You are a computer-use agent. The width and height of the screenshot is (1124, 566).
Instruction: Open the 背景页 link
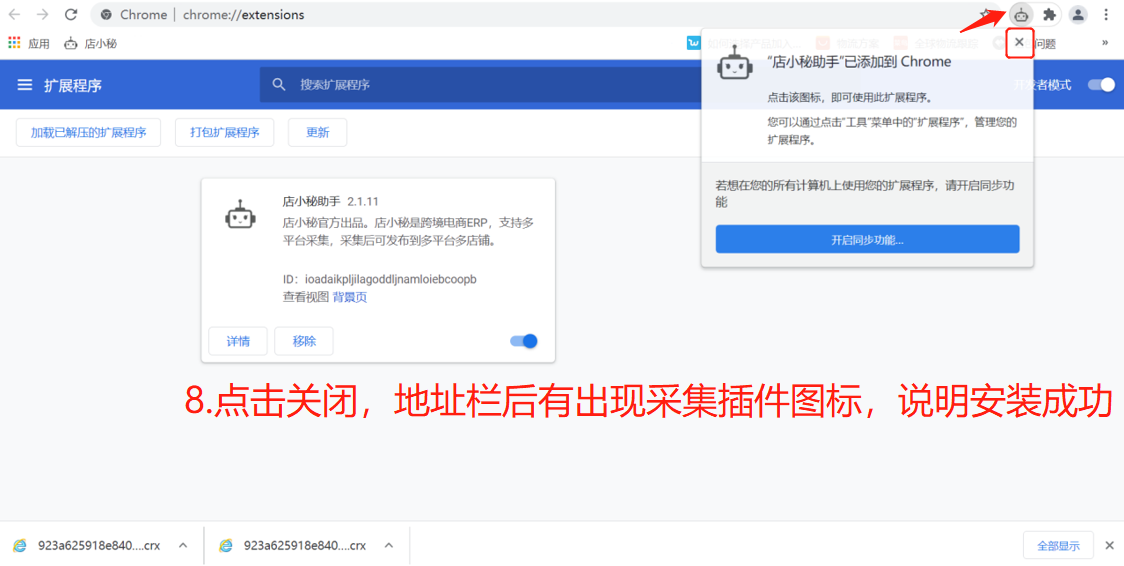[x=350, y=297]
